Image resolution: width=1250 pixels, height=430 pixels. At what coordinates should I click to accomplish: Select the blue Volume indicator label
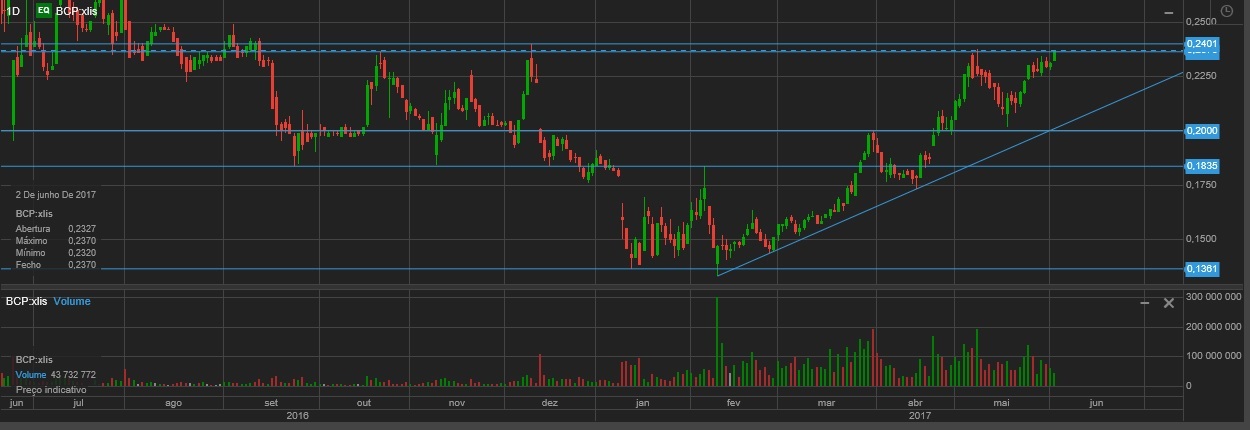coord(72,301)
